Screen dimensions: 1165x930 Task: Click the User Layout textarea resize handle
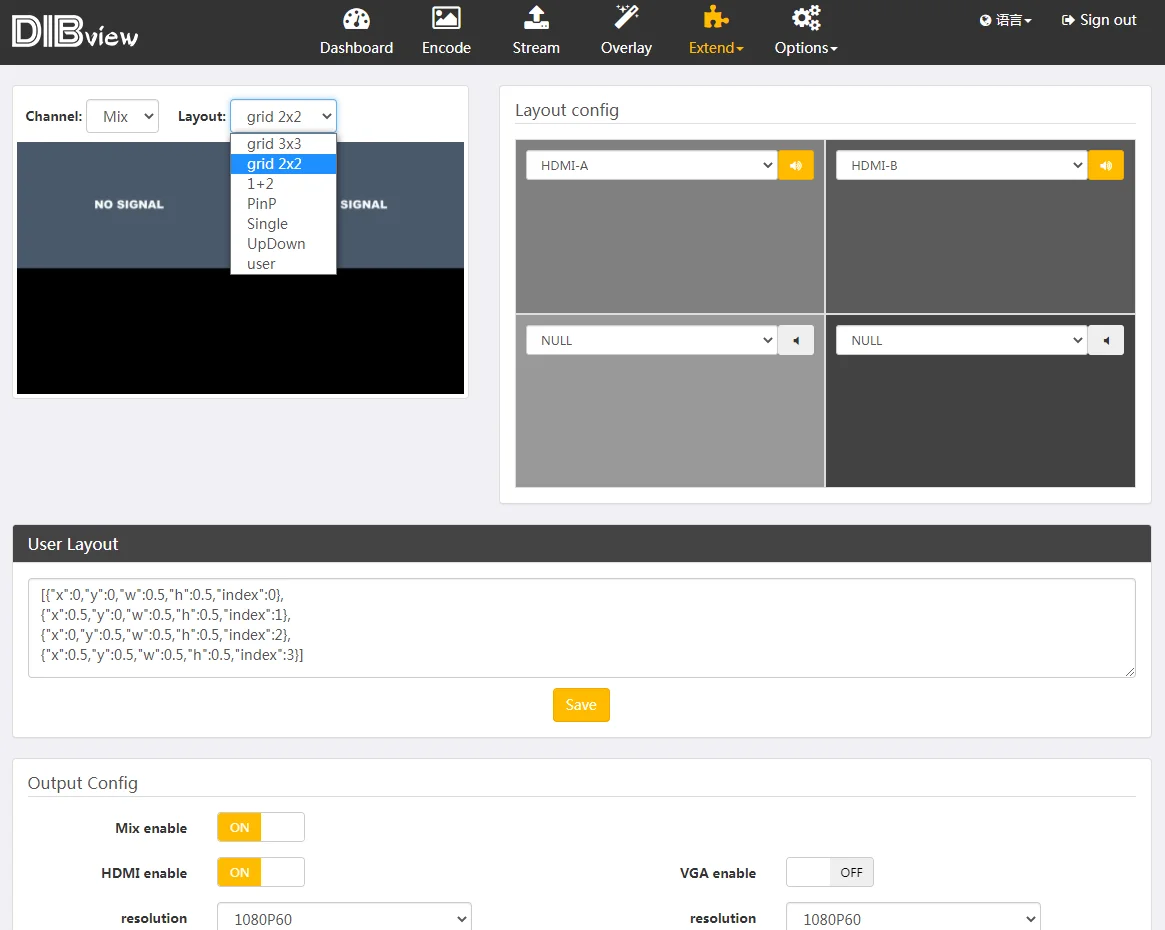[x=1129, y=672]
